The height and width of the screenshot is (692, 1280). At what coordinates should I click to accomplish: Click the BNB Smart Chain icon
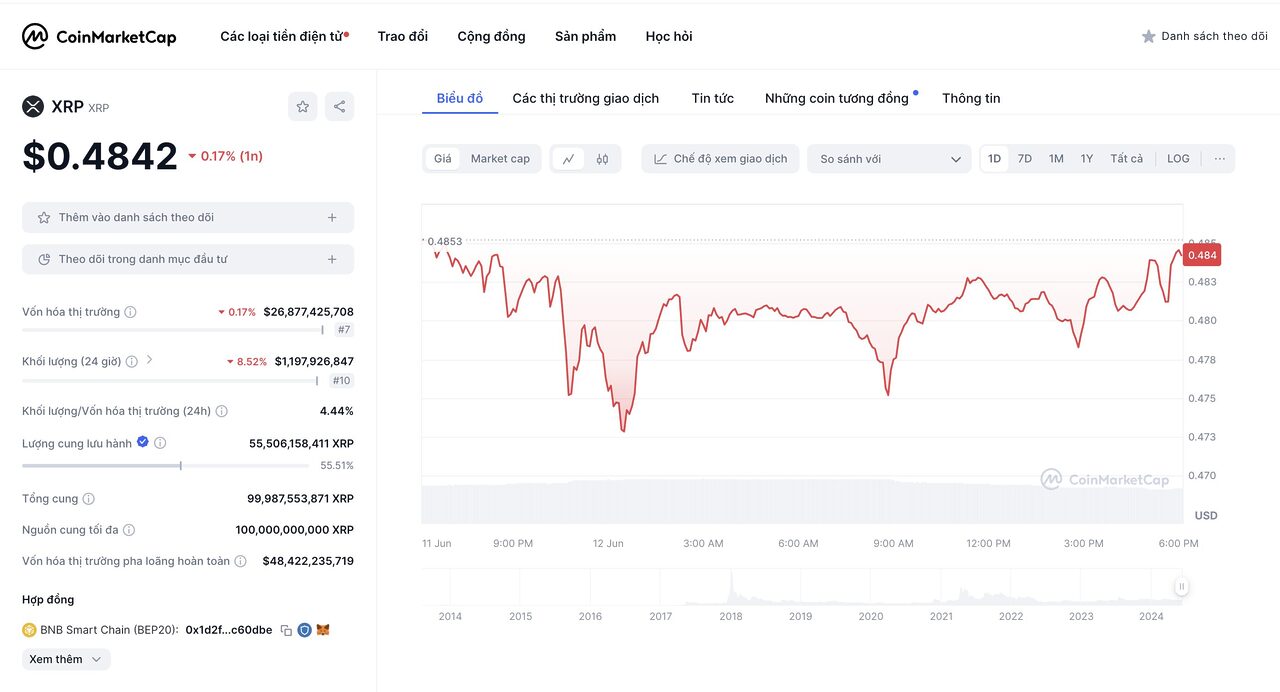[29, 630]
